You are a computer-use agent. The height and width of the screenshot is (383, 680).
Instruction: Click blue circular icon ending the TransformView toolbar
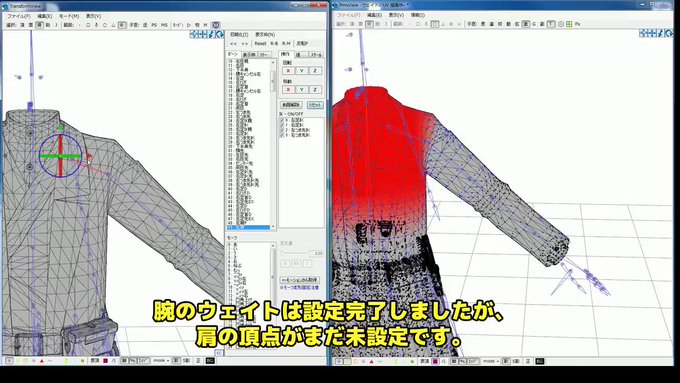pyautogui.click(x=216, y=25)
